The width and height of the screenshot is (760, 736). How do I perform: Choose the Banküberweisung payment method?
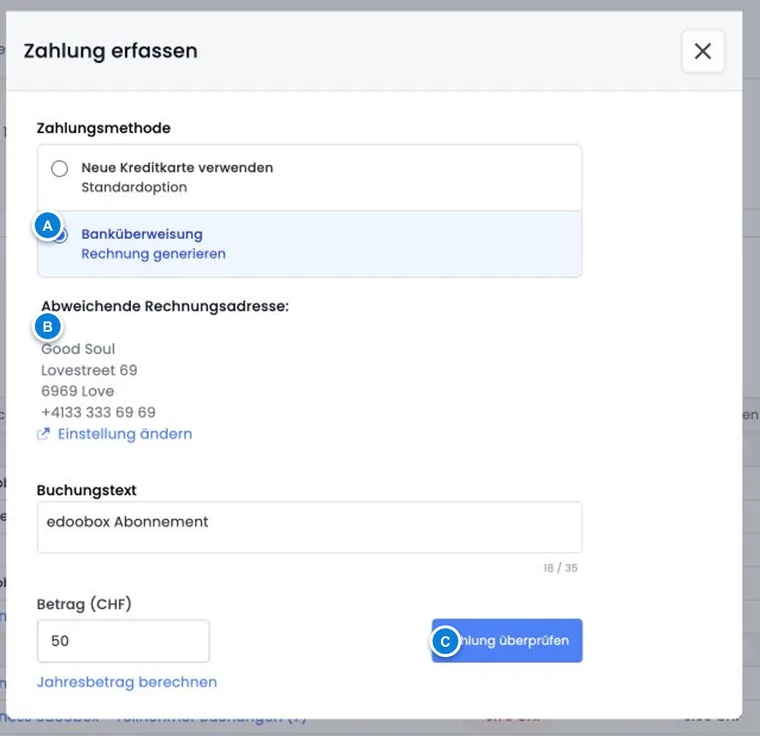tap(309, 244)
